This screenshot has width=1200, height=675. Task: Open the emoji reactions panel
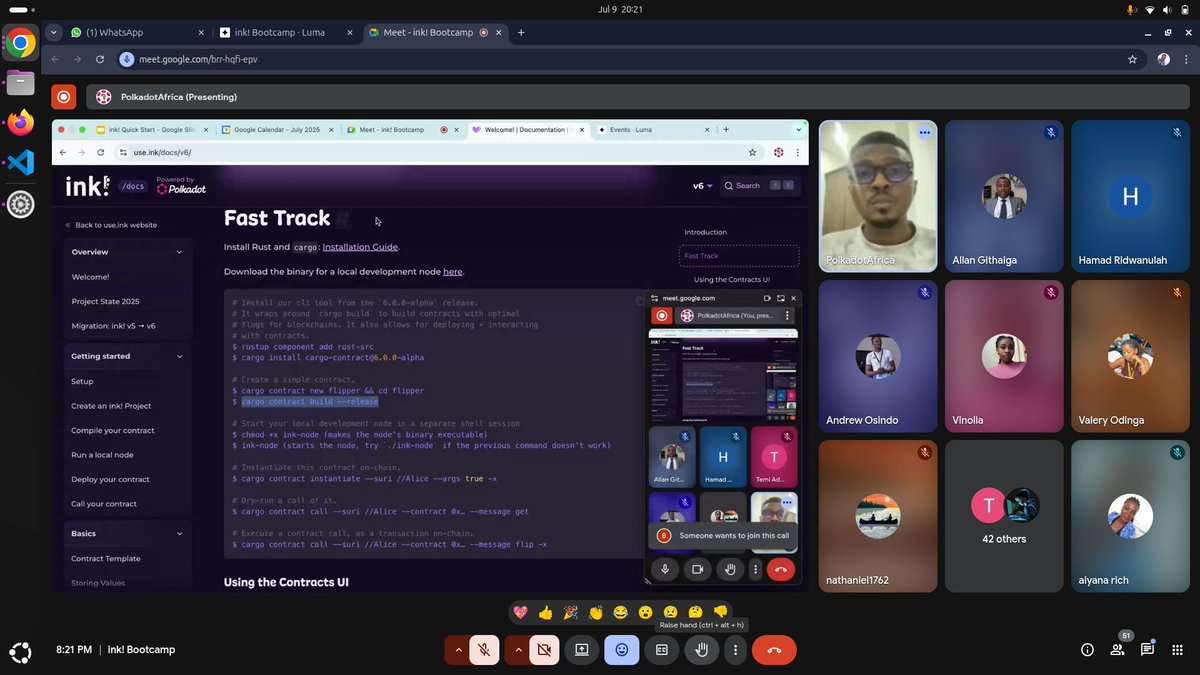621,649
